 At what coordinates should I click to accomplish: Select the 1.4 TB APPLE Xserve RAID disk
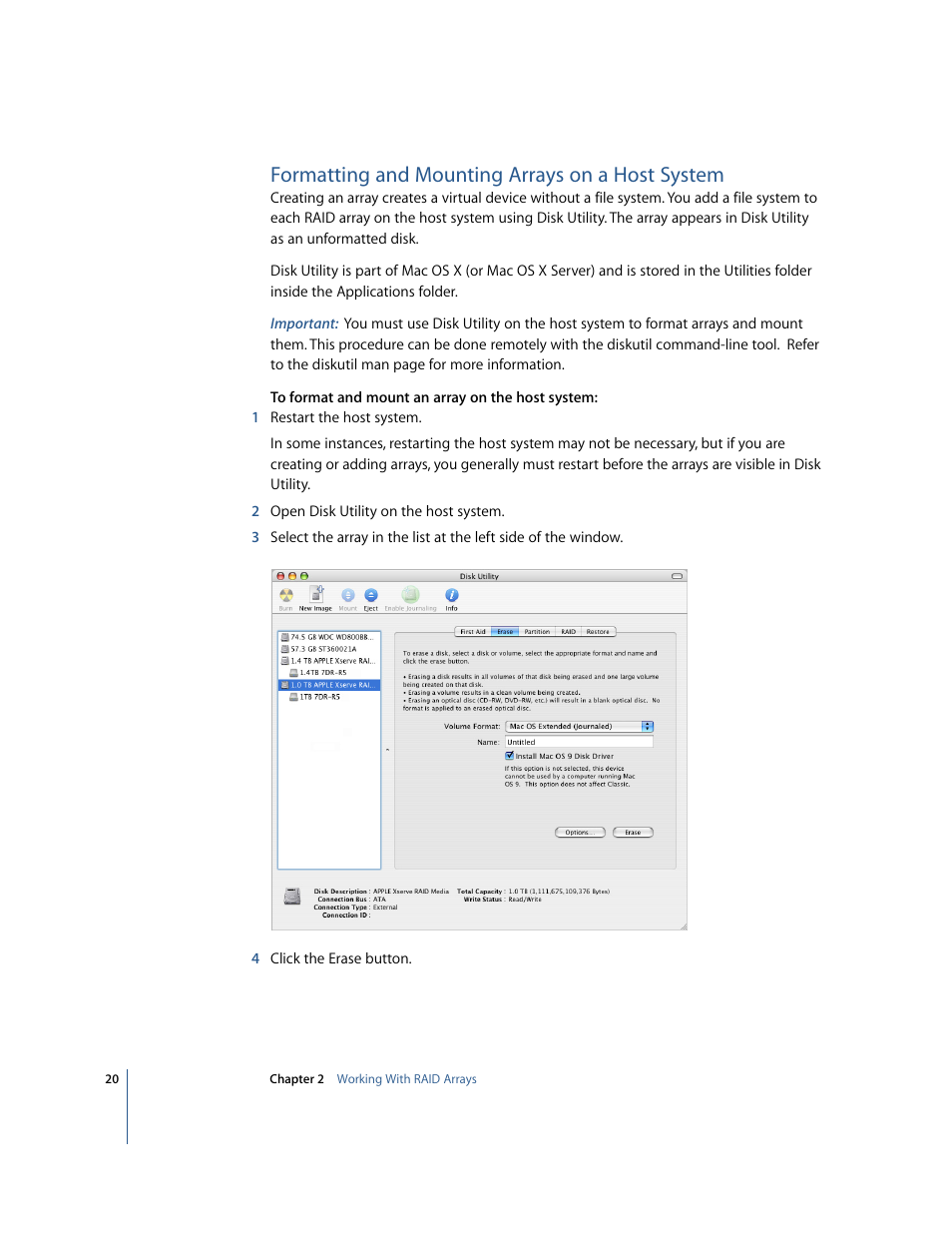pyautogui.click(x=328, y=661)
